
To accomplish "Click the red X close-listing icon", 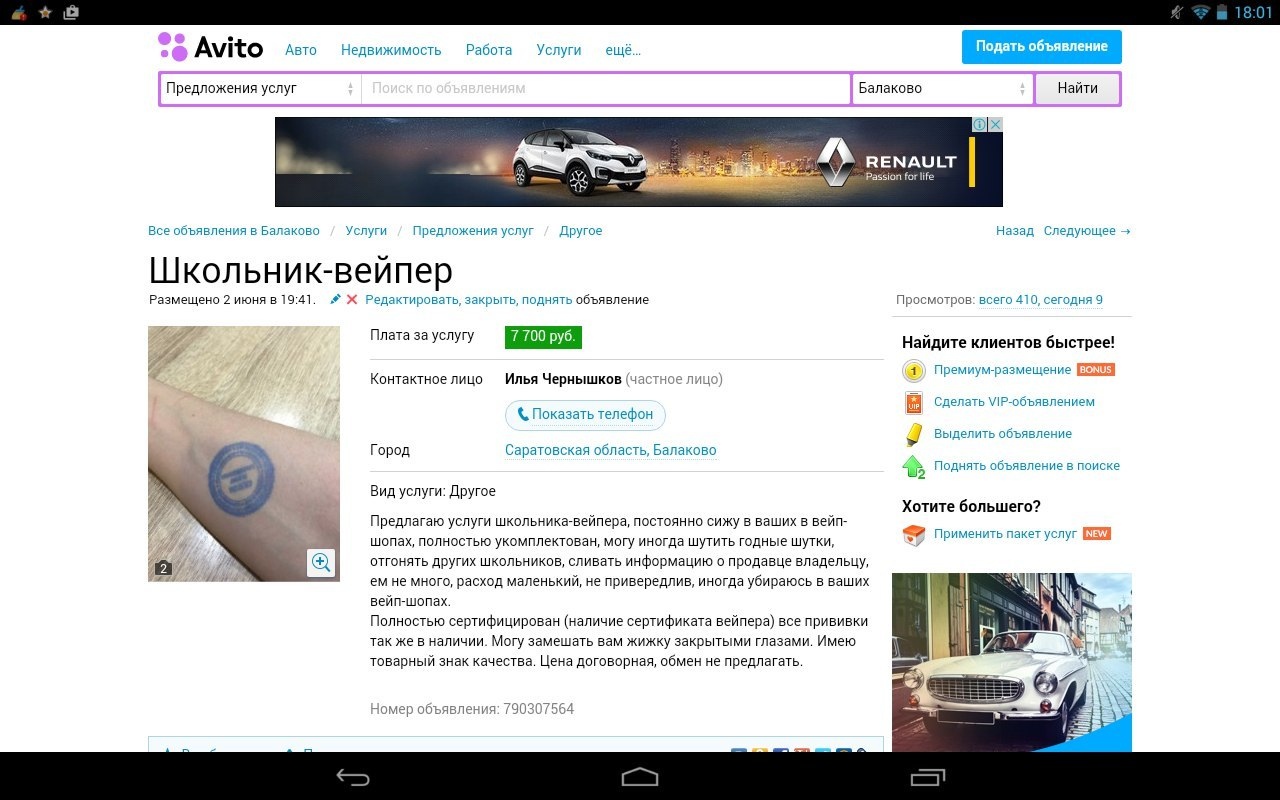I will coord(352,299).
